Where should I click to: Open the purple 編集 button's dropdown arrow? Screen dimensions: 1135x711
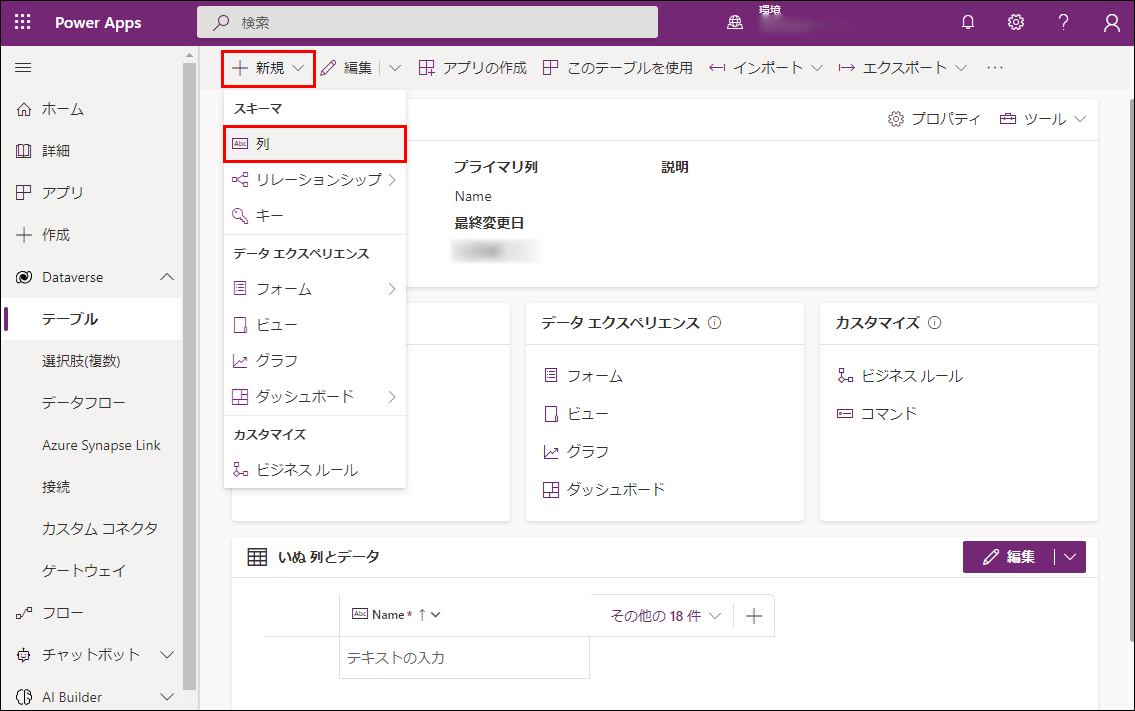tap(1071, 557)
